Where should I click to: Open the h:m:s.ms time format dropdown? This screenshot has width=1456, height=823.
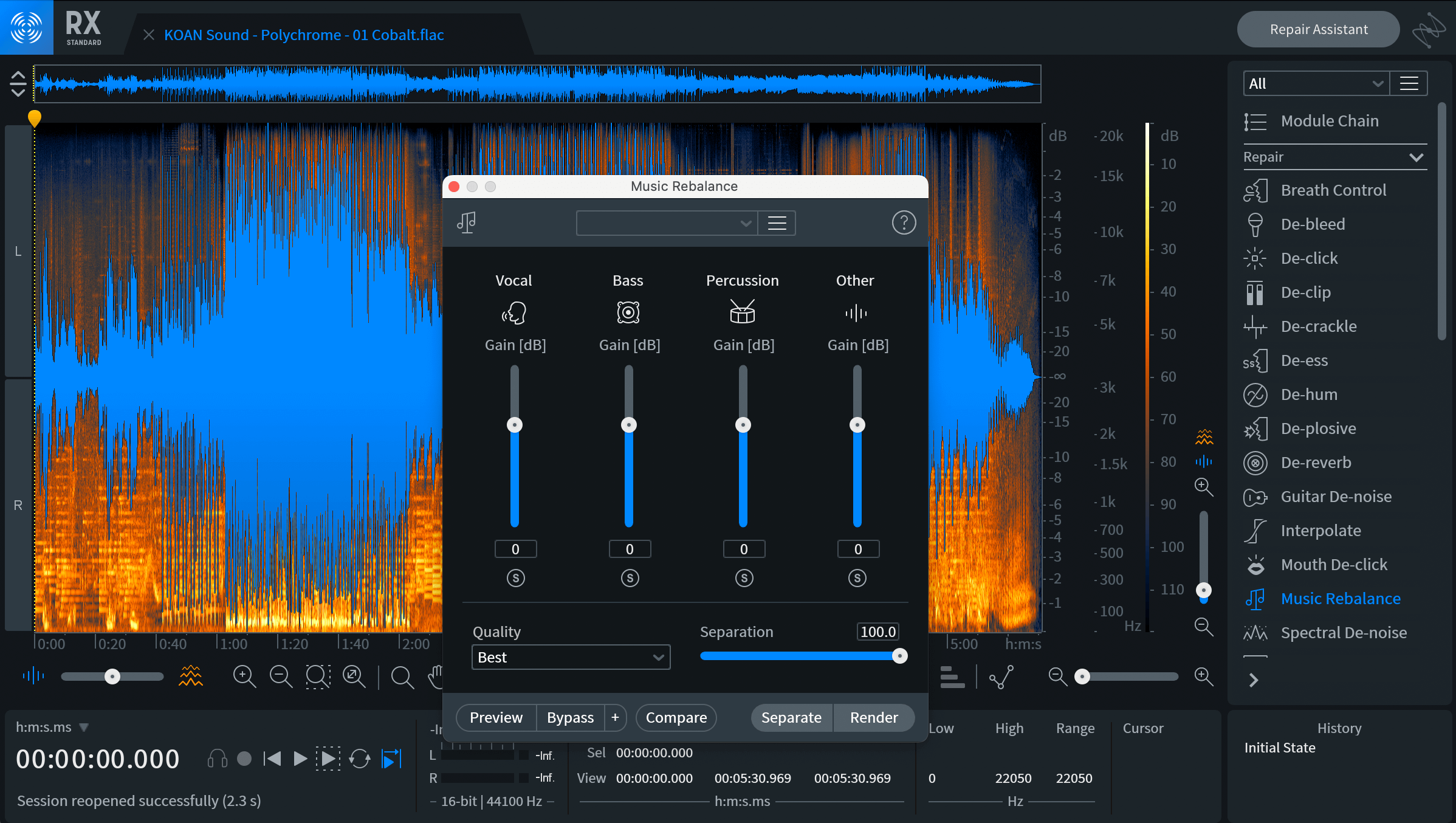52,727
